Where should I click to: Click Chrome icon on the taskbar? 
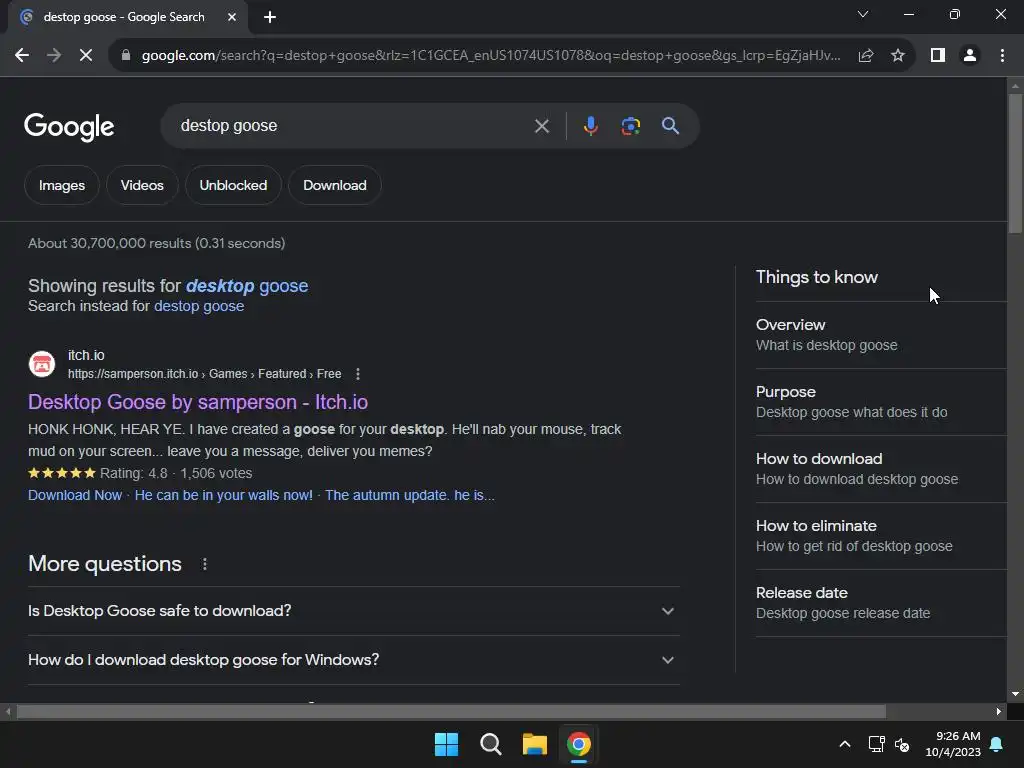pyautogui.click(x=579, y=744)
